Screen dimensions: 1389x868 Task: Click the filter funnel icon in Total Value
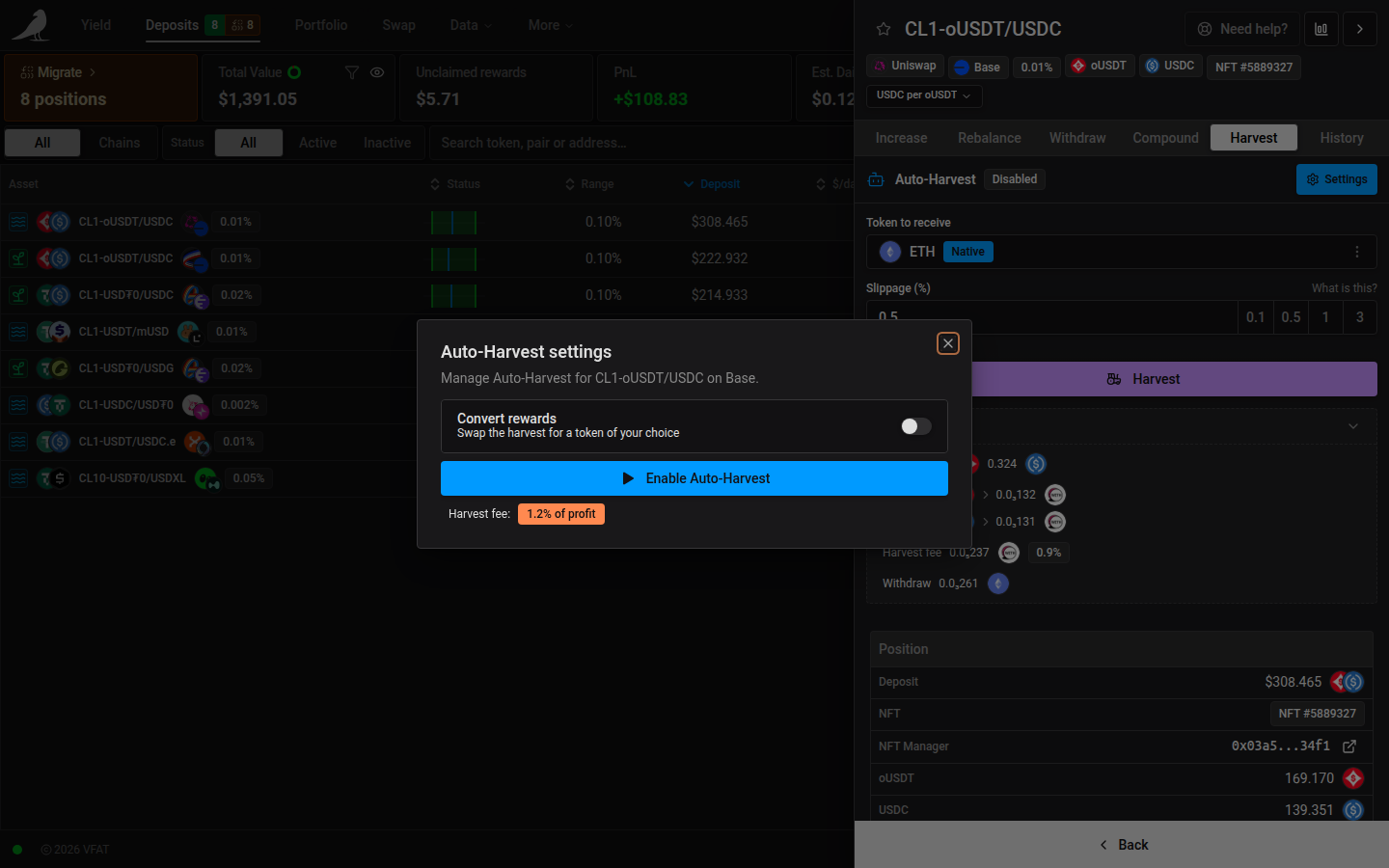(352, 72)
